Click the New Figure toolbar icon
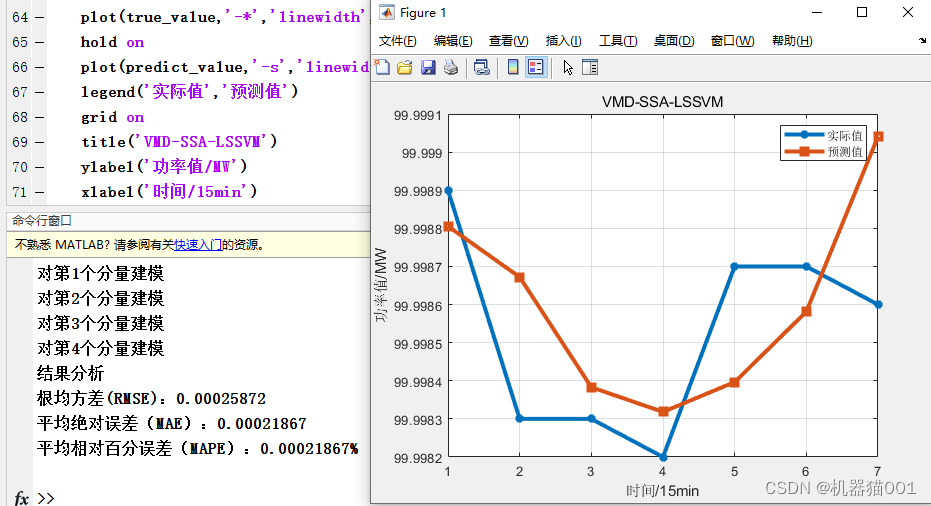931x506 pixels. coord(383,68)
